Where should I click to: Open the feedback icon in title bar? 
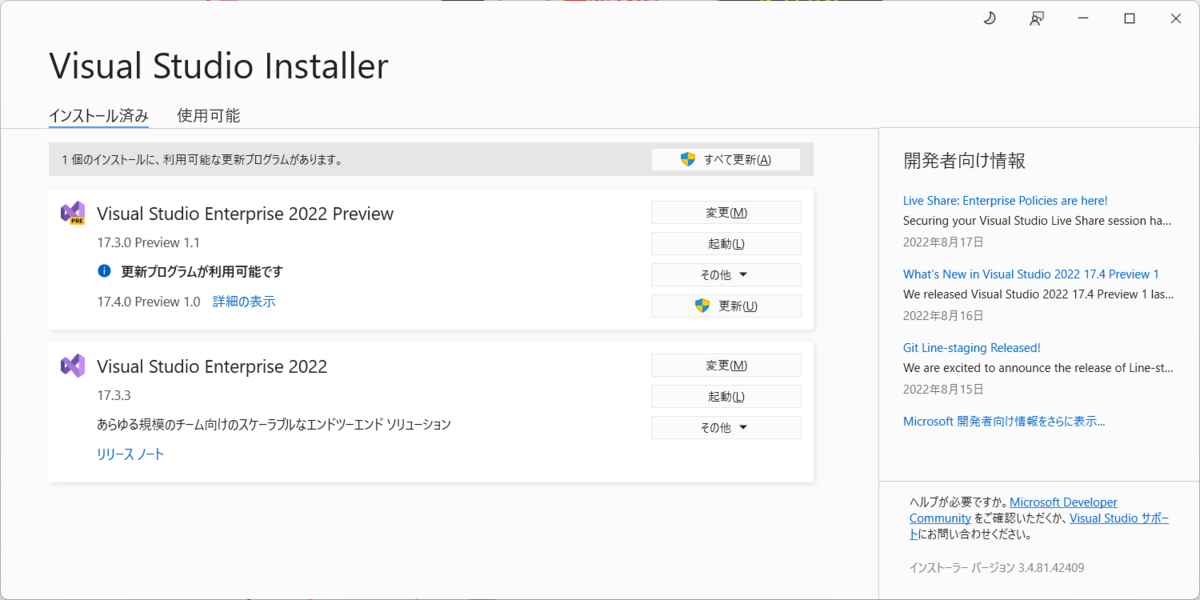pyautogui.click(x=1037, y=18)
